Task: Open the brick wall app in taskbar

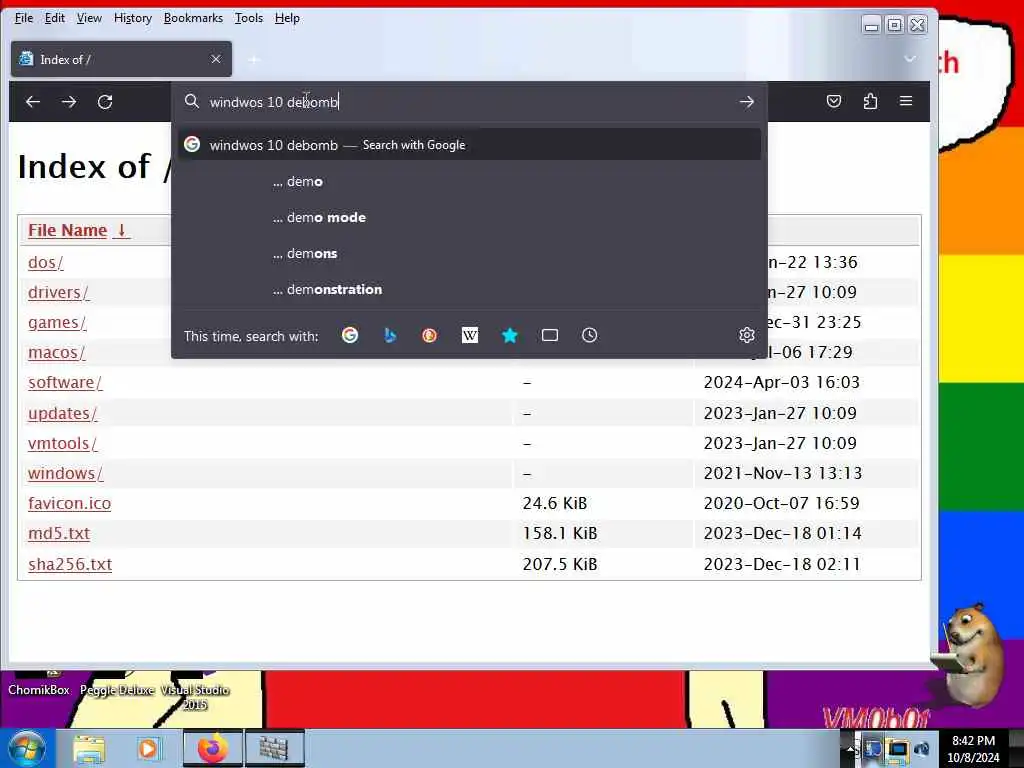Action: pos(274,748)
